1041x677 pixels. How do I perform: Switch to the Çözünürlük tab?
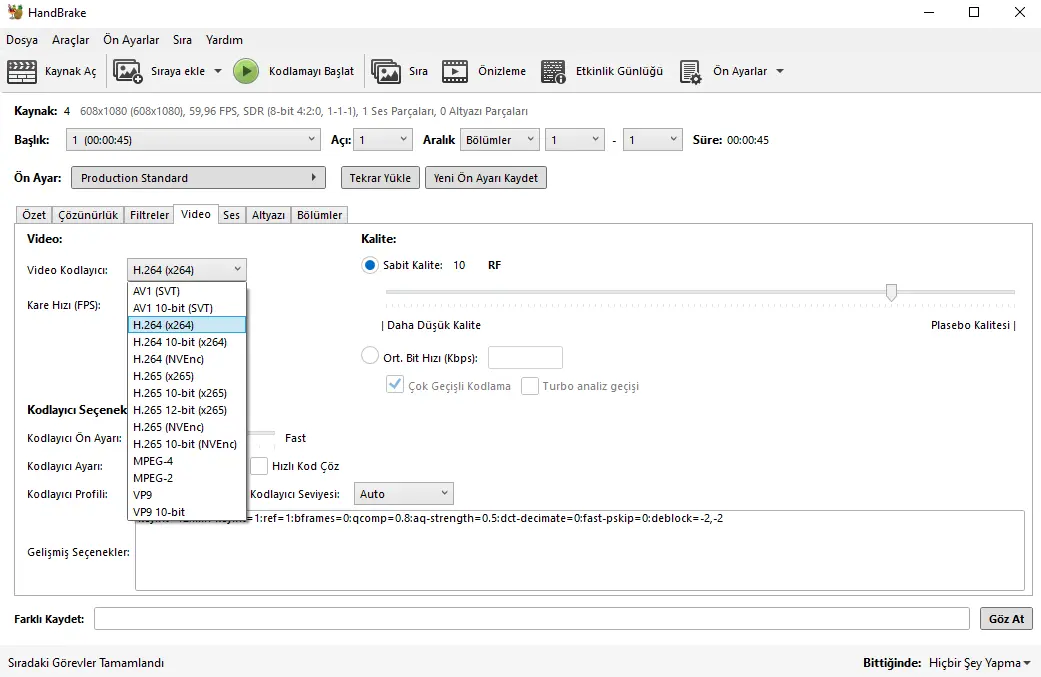pos(88,215)
